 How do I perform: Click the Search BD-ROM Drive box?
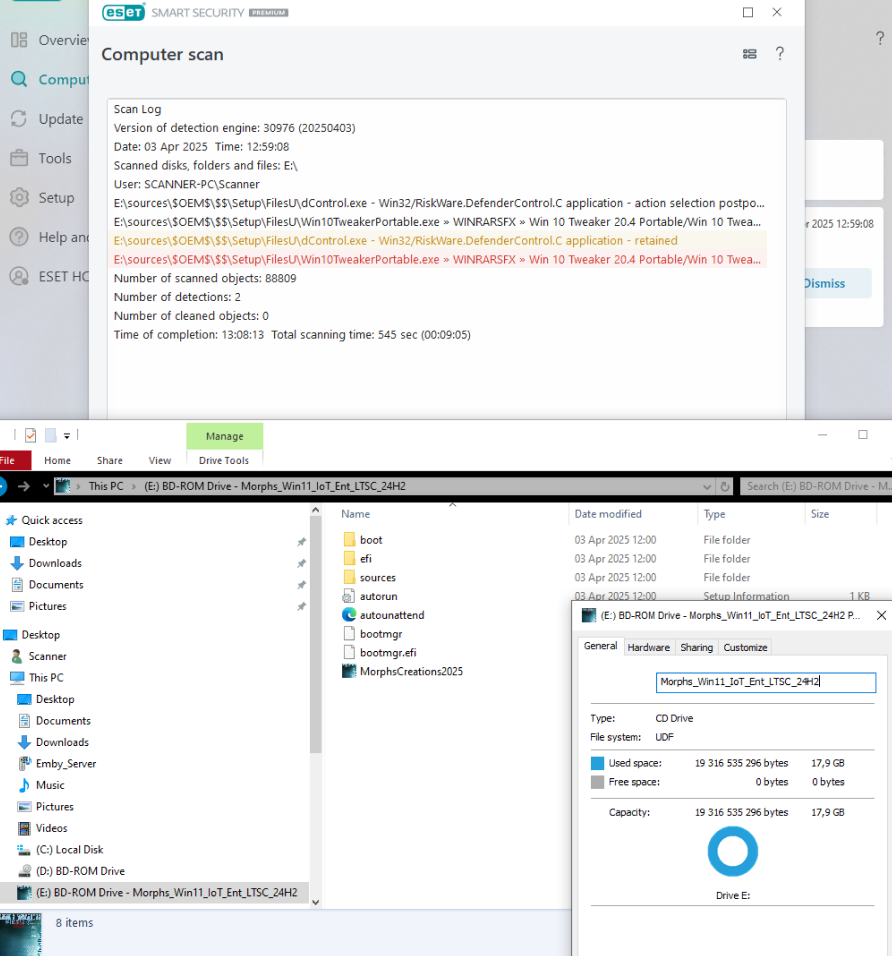(x=816, y=487)
